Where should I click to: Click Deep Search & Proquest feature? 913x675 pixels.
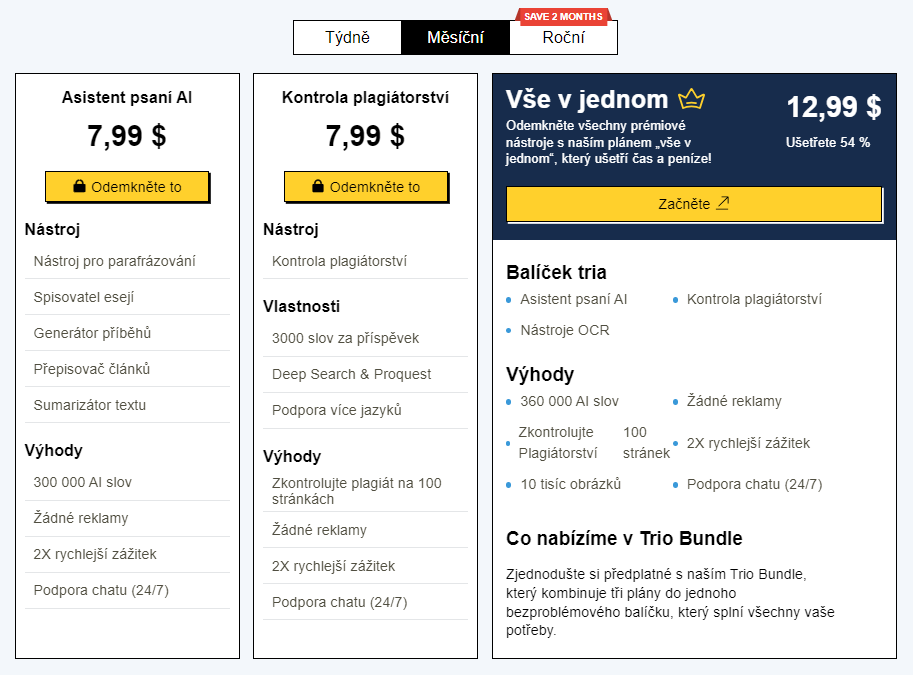pos(352,374)
